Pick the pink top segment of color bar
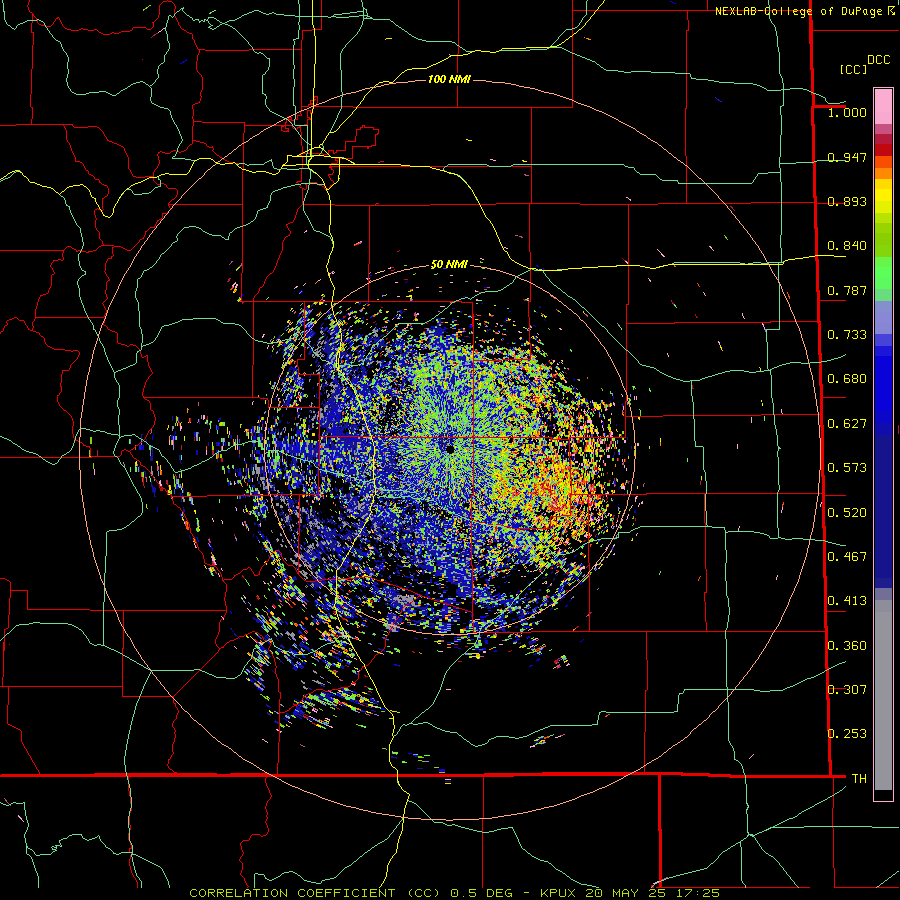This screenshot has width=900, height=900. pos(883,106)
